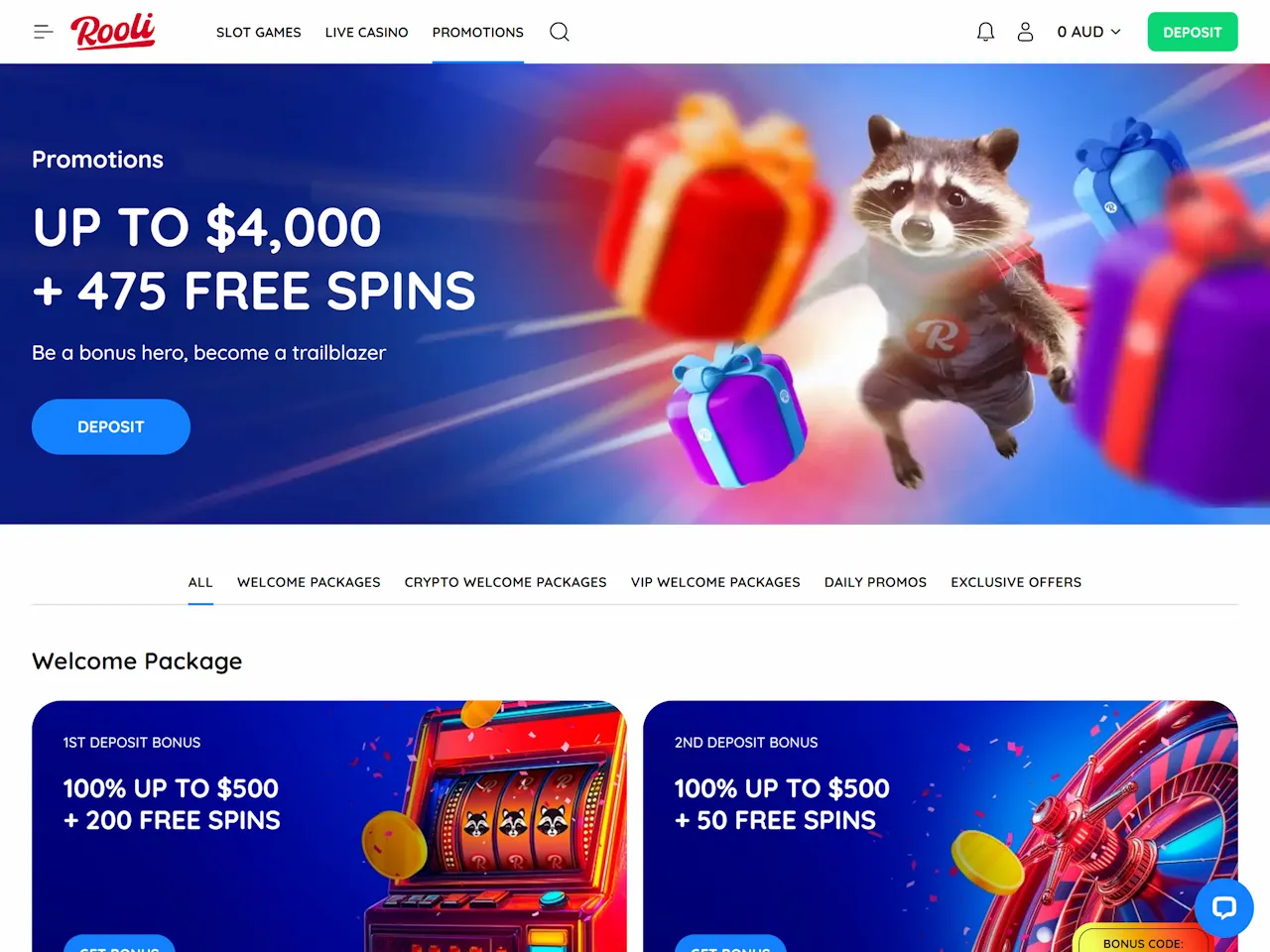Click blue Deposit button in hero banner
Screen dimensions: 1270x952
(111, 426)
